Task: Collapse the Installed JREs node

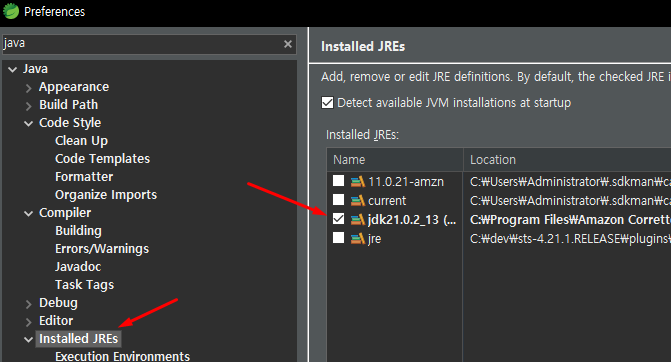Action: [29, 340]
